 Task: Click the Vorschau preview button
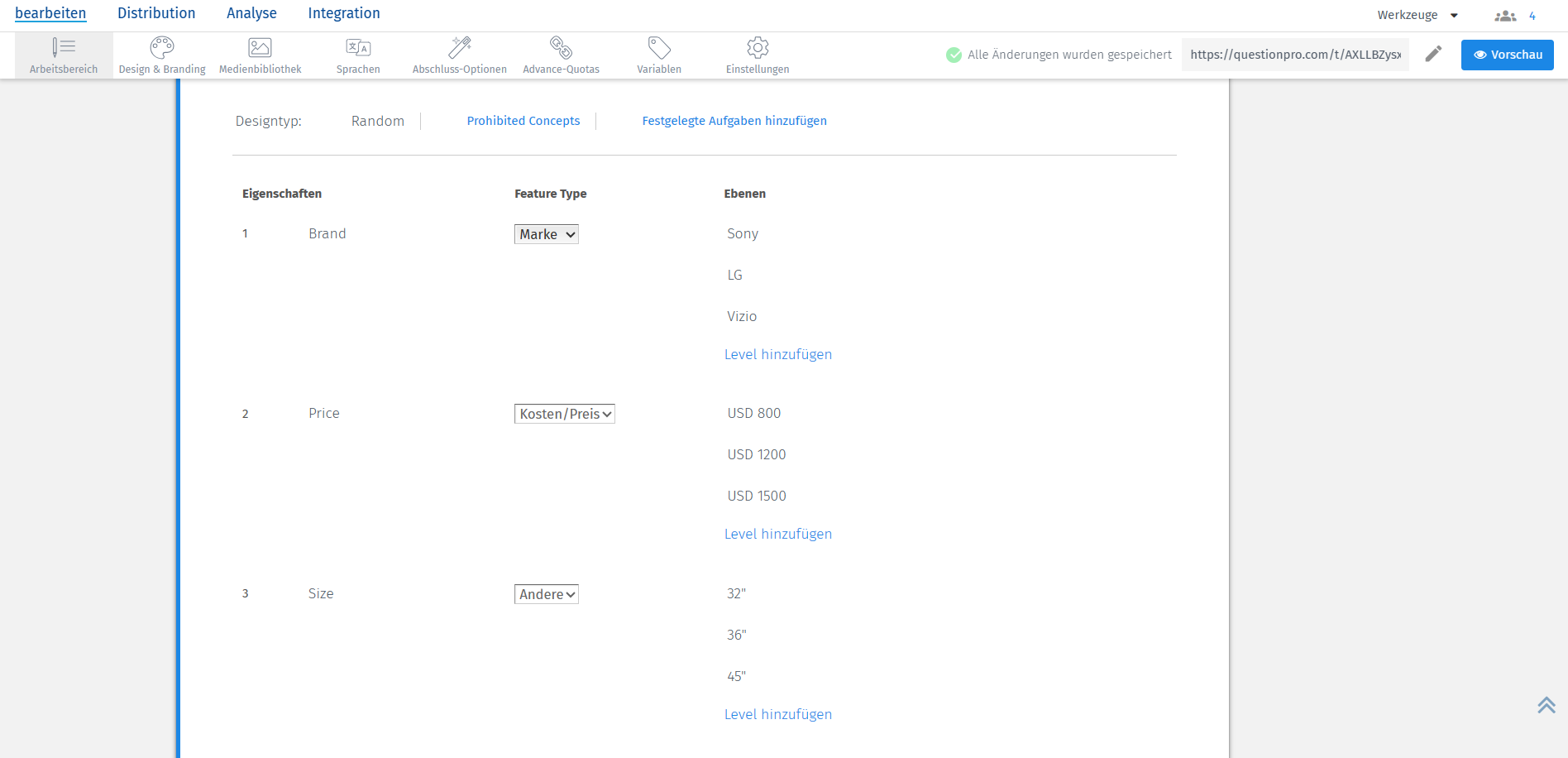[x=1507, y=55]
